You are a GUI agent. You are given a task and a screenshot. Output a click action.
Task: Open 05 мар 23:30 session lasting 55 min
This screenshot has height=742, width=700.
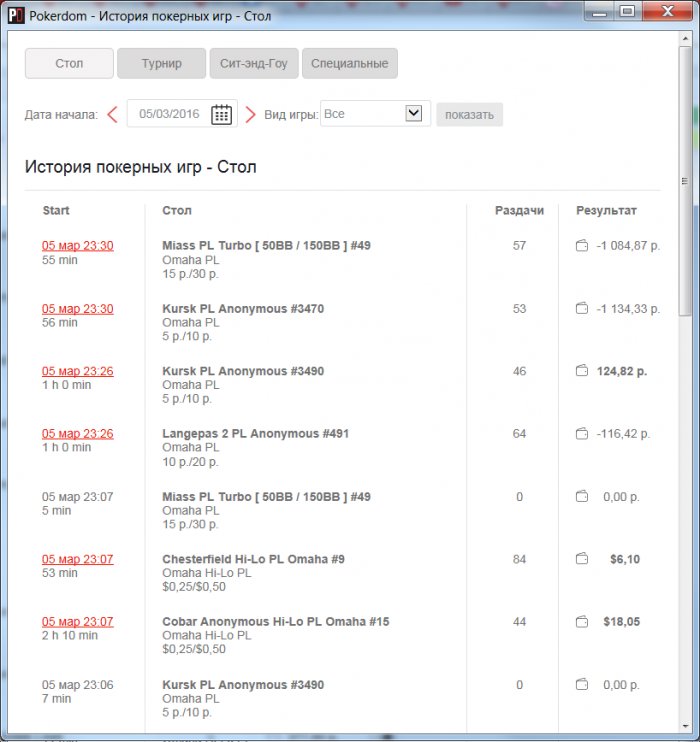click(78, 246)
